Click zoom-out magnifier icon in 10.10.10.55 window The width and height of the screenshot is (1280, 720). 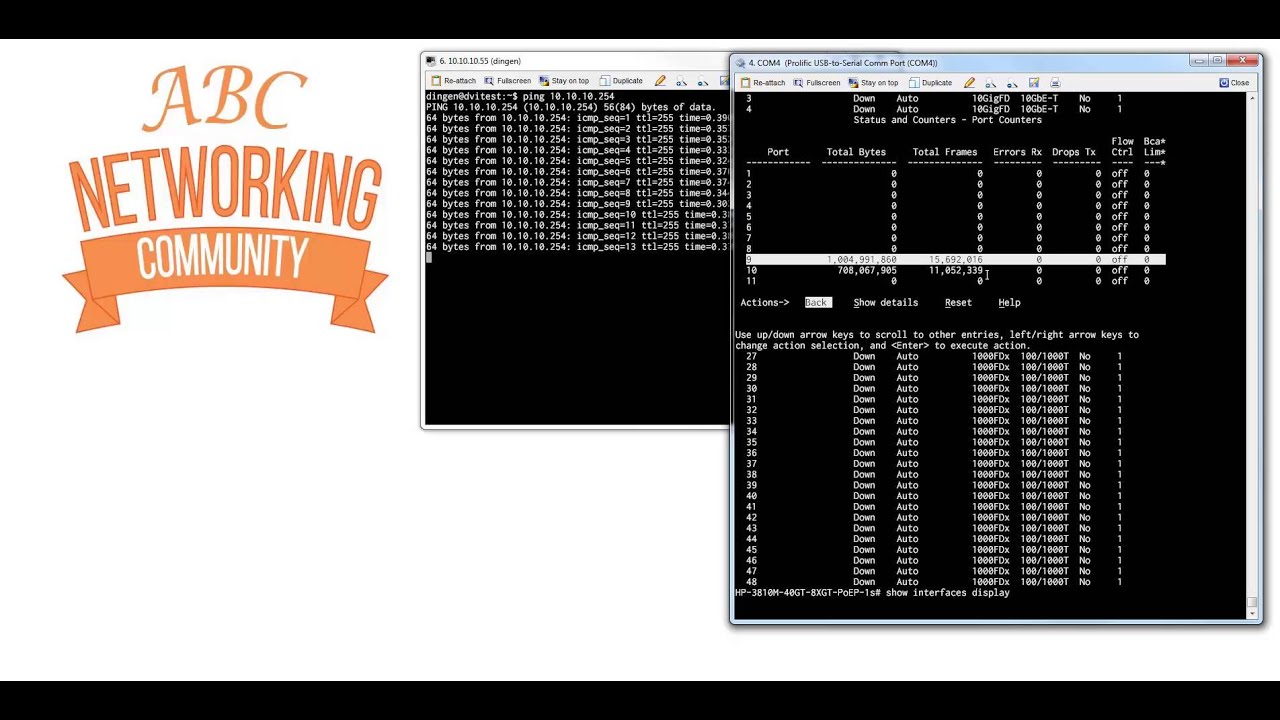pyautogui.click(x=703, y=81)
